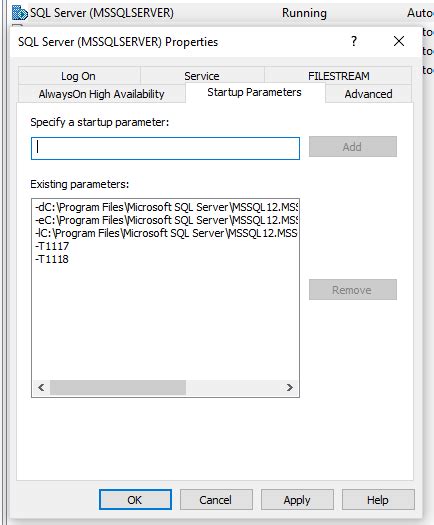Click the SQL Server service icon in background list

[x=19, y=13]
